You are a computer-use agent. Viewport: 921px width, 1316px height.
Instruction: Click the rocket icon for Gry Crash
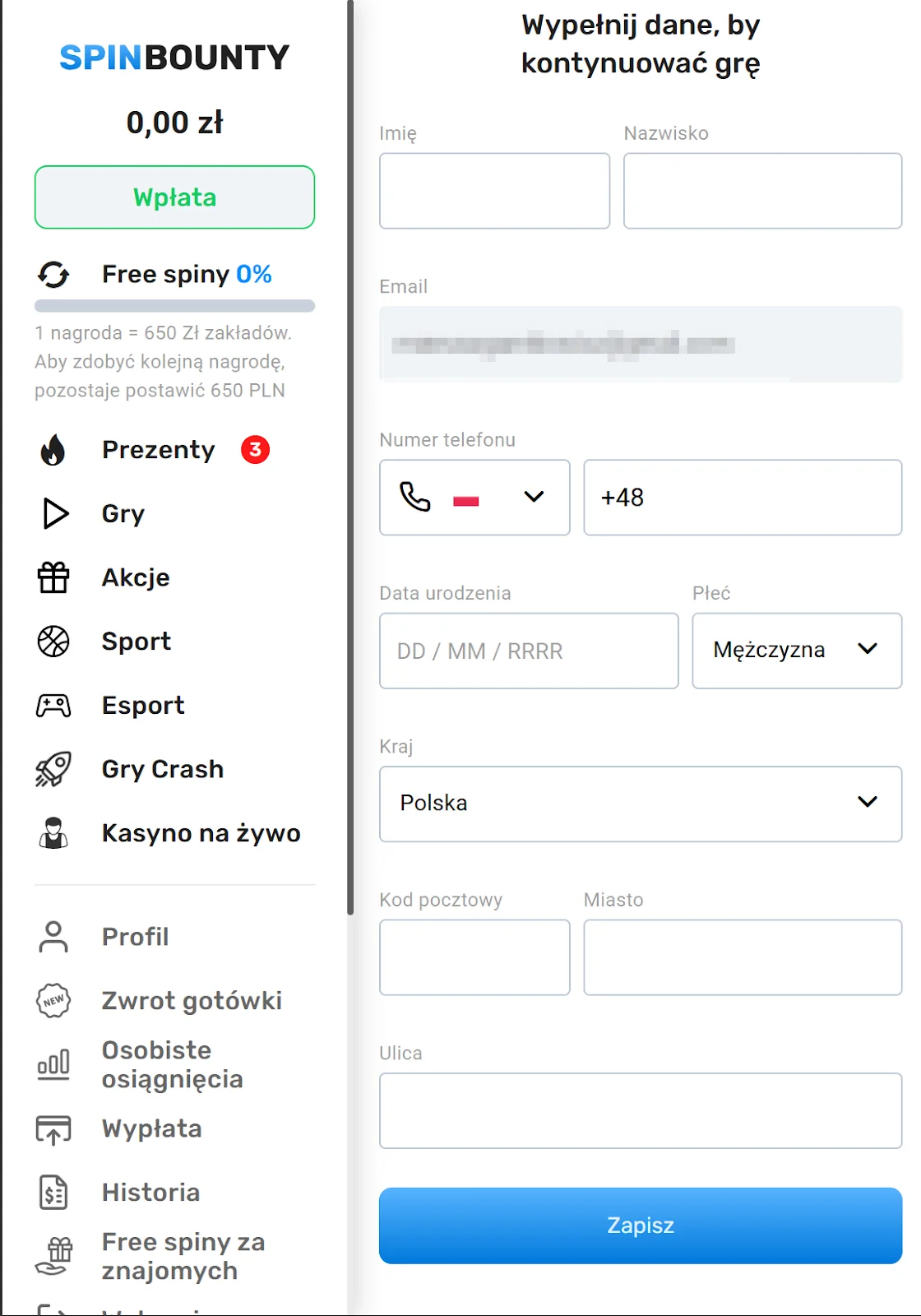click(53, 770)
